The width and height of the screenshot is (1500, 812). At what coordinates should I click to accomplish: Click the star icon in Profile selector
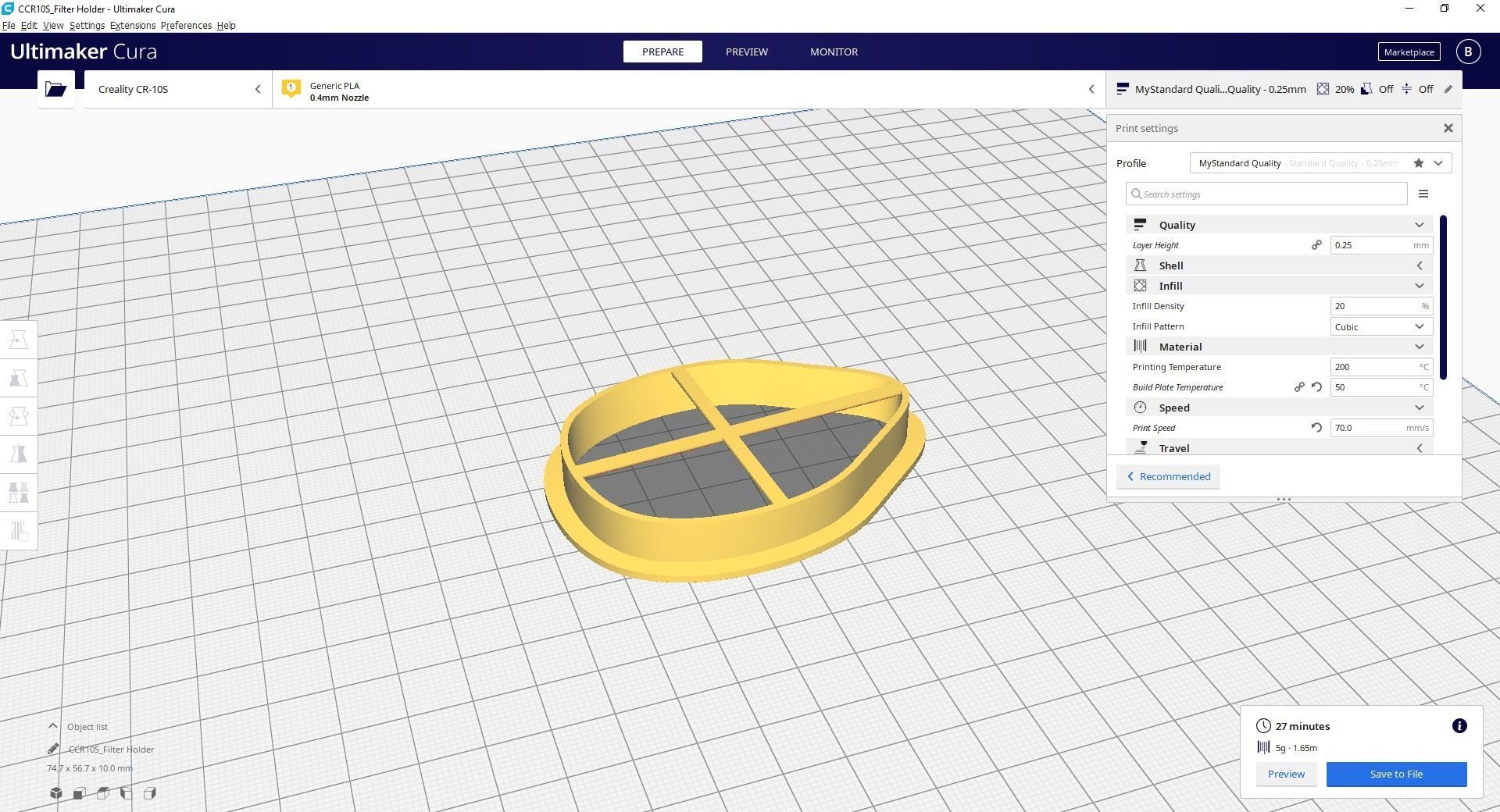[1419, 163]
